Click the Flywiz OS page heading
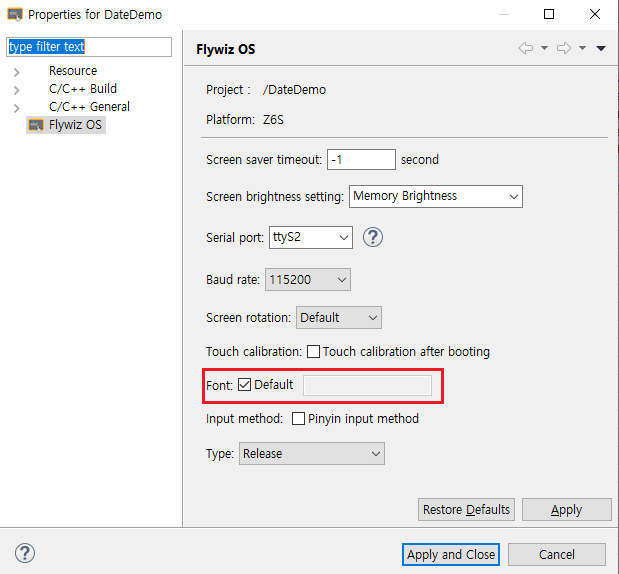619x574 pixels. pos(225,49)
